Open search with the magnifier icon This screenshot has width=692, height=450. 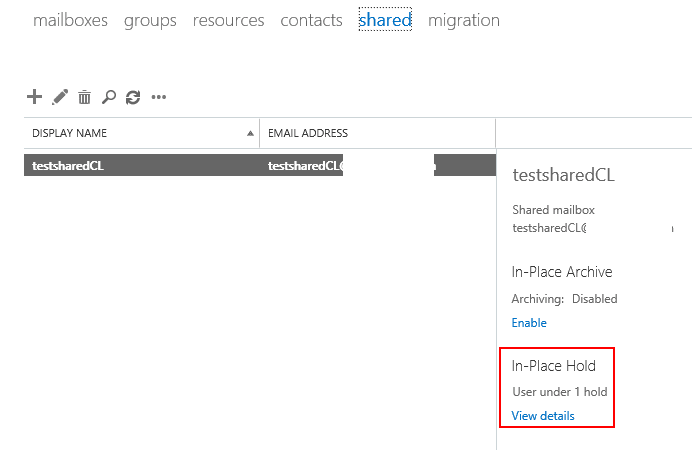pos(109,97)
